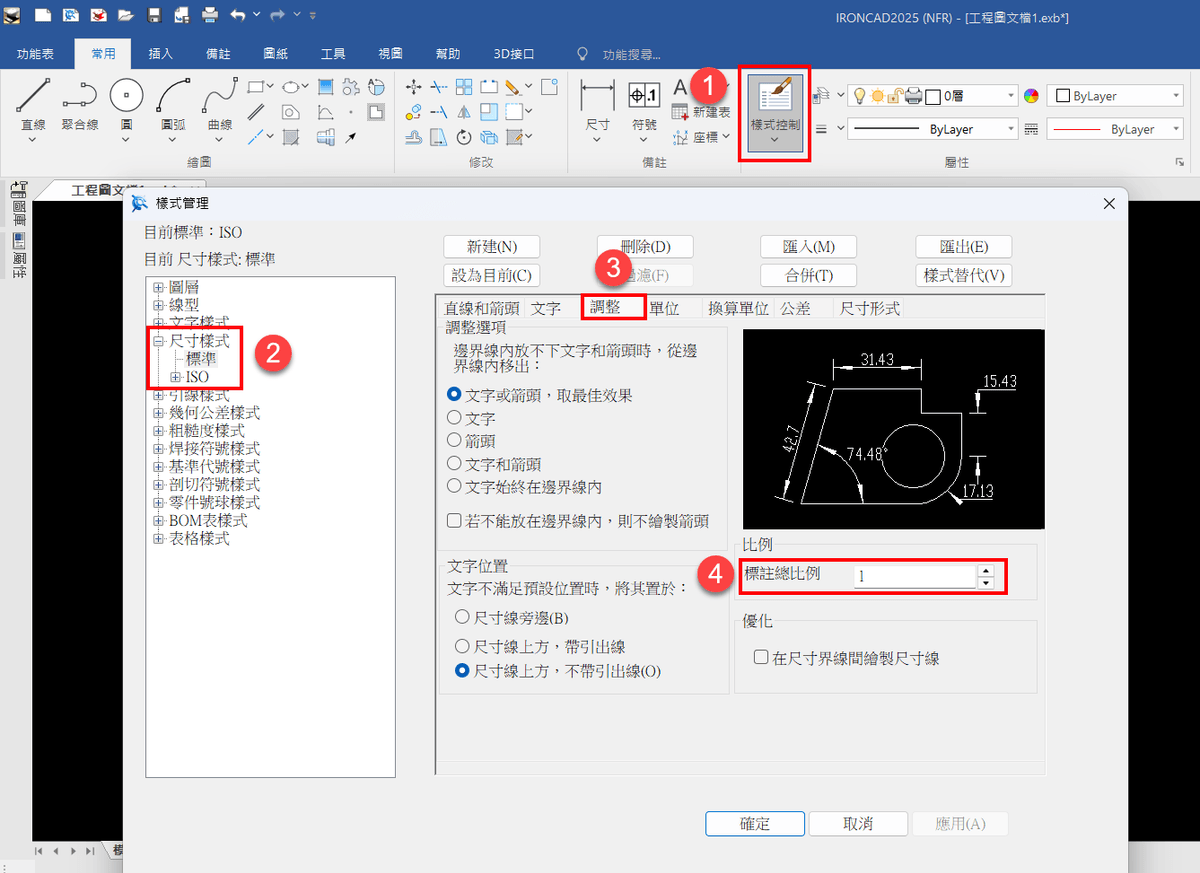Click the 新建(N) button
This screenshot has height=873, width=1200.
tap(492, 247)
